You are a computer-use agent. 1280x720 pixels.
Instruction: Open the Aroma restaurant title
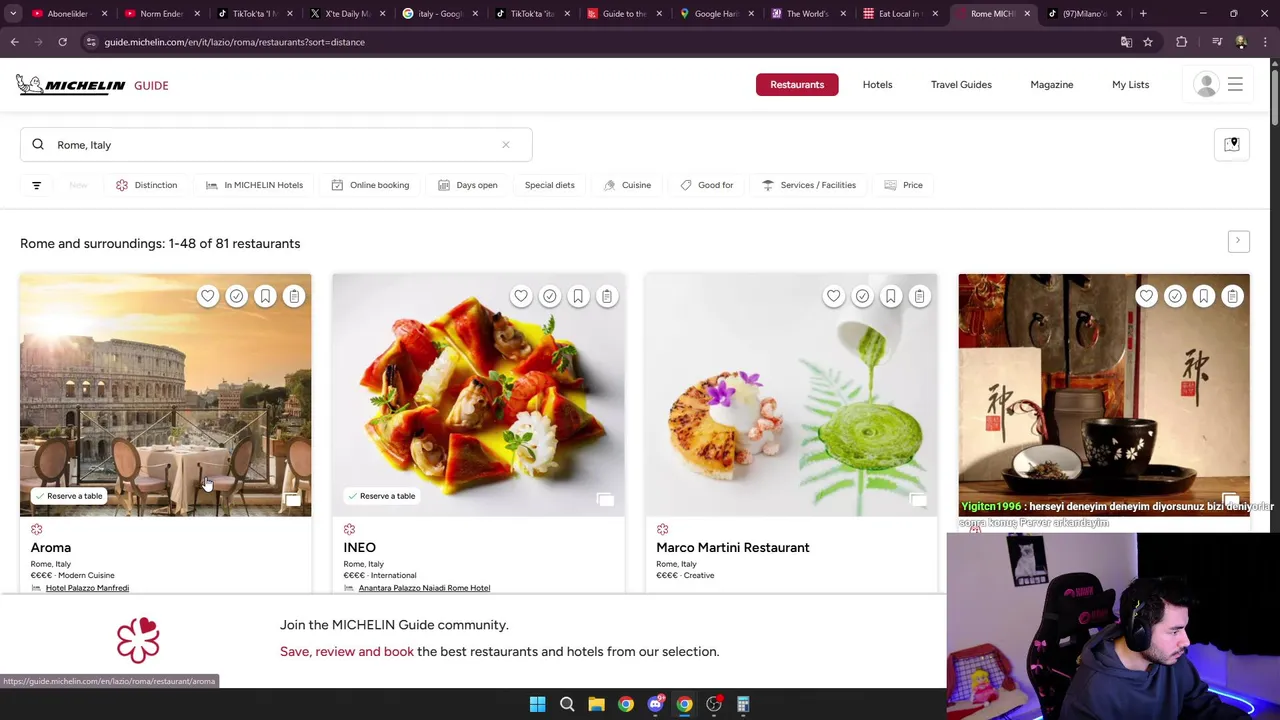pyautogui.click(x=51, y=547)
